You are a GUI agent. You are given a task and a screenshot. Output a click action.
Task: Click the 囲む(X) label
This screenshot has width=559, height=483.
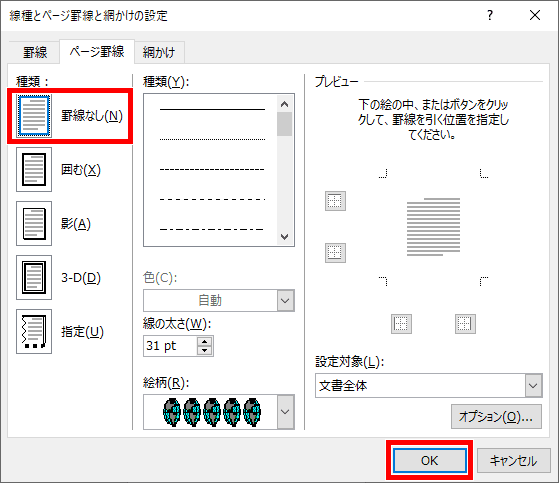click(81, 170)
